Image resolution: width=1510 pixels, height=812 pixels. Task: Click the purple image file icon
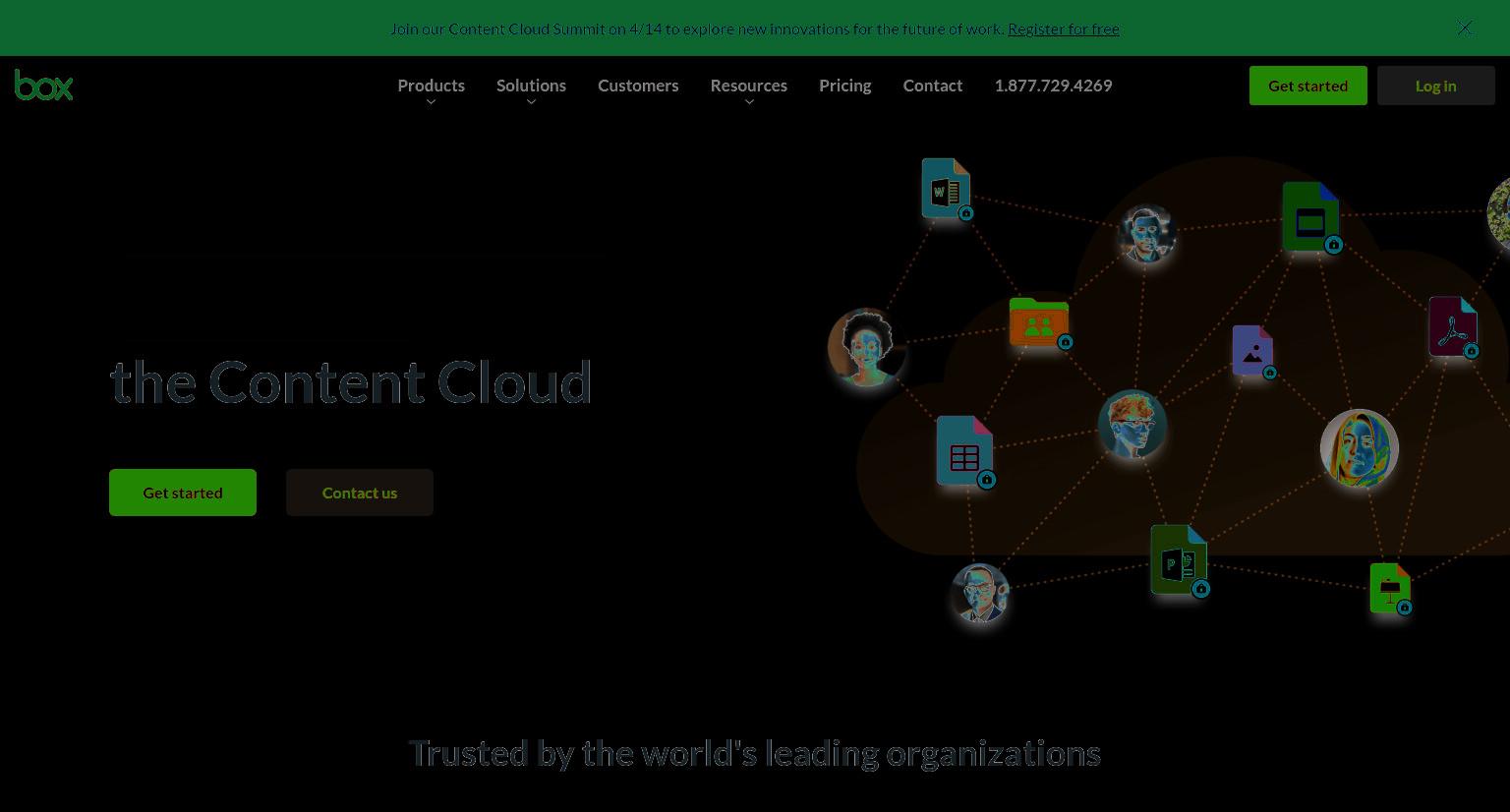coord(1253,351)
